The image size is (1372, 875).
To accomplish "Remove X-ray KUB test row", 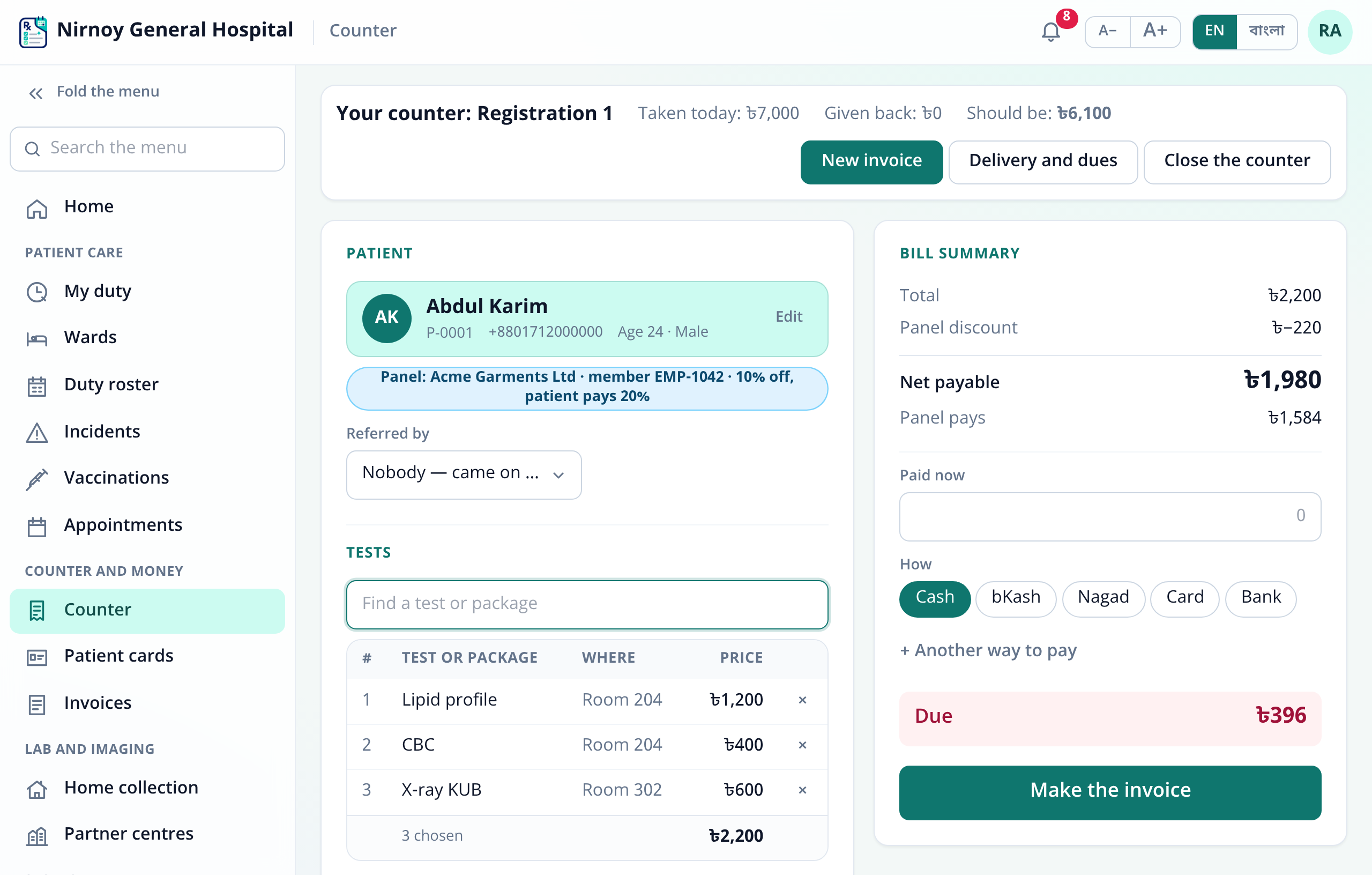I will [x=802, y=790].
